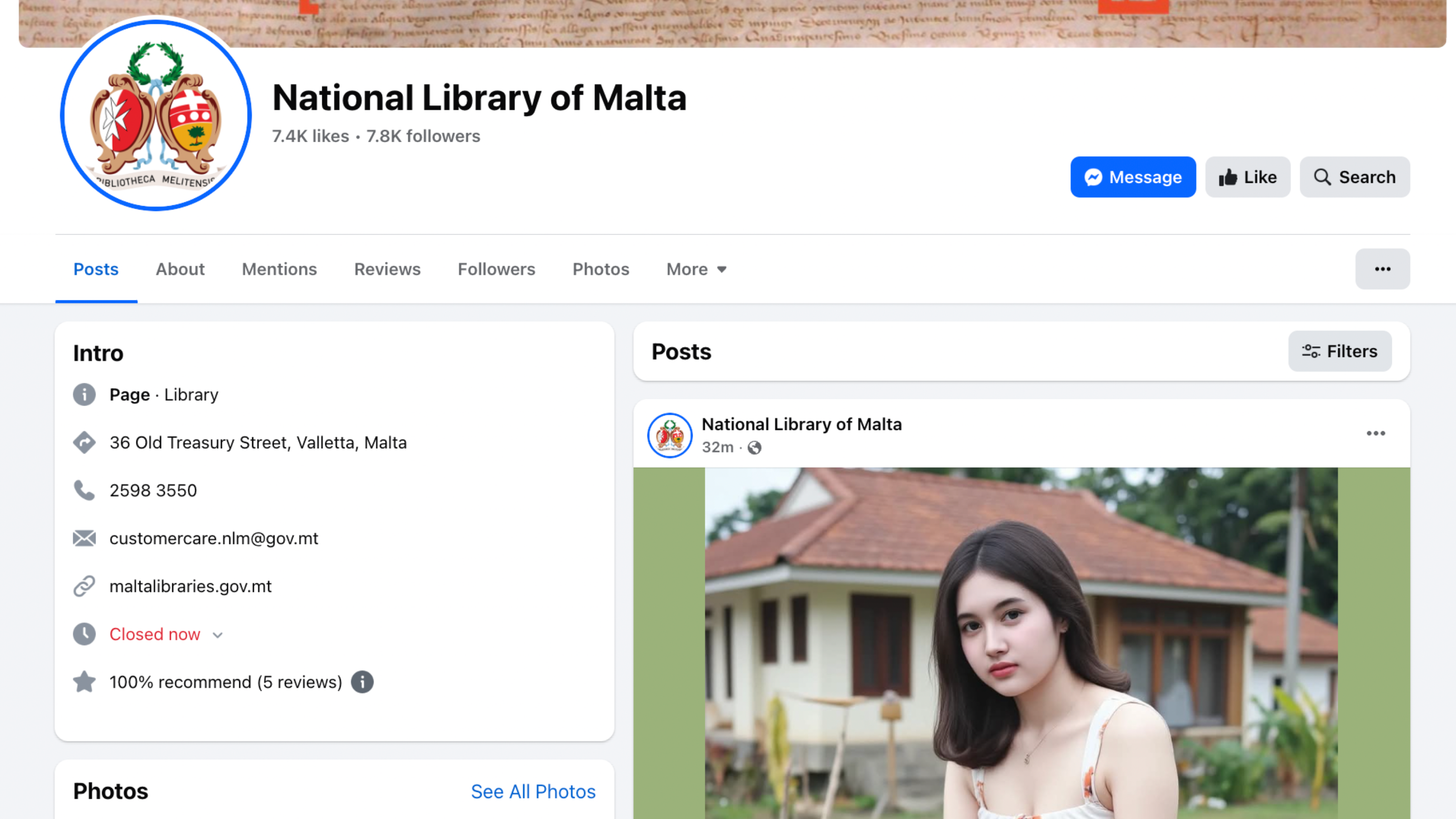
Task: Click the phone icon
Action: click(84, 491)
